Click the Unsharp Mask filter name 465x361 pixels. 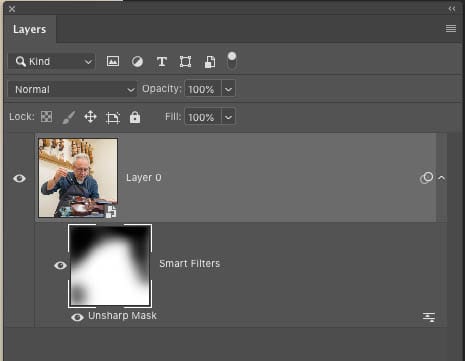tap(122, 316)
